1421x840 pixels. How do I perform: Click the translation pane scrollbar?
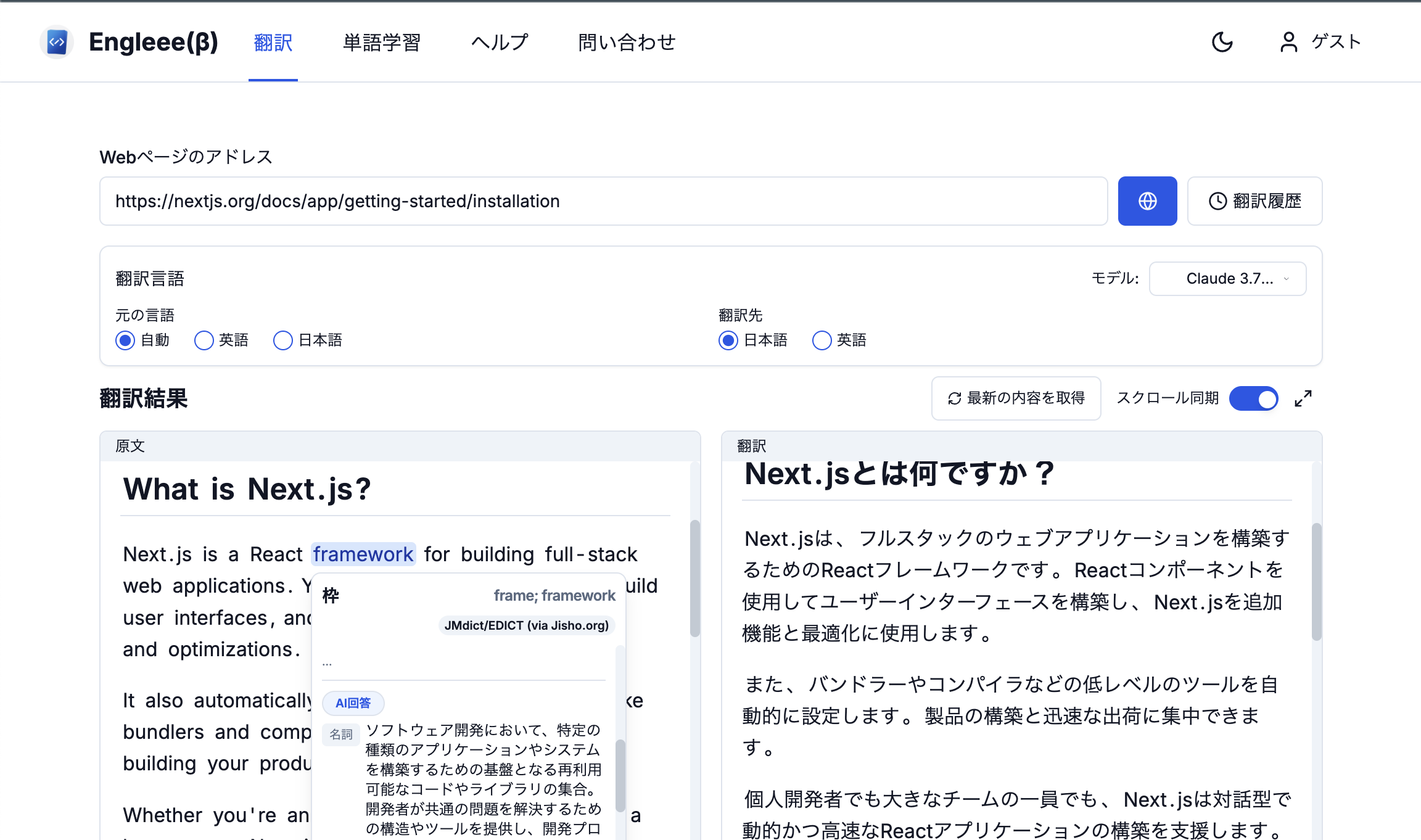coord(1317,582)
